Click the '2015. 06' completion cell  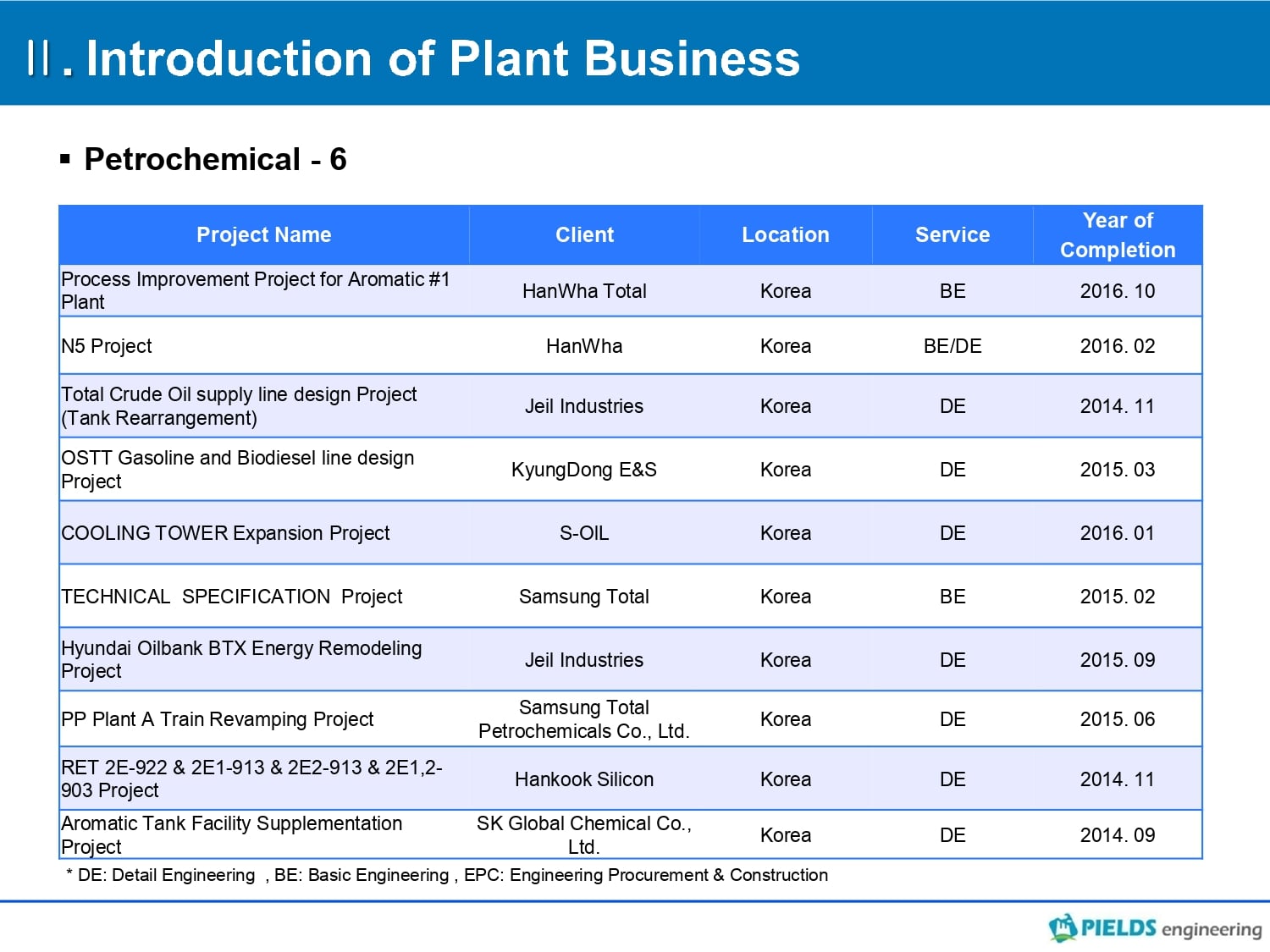pos(1118,718)
